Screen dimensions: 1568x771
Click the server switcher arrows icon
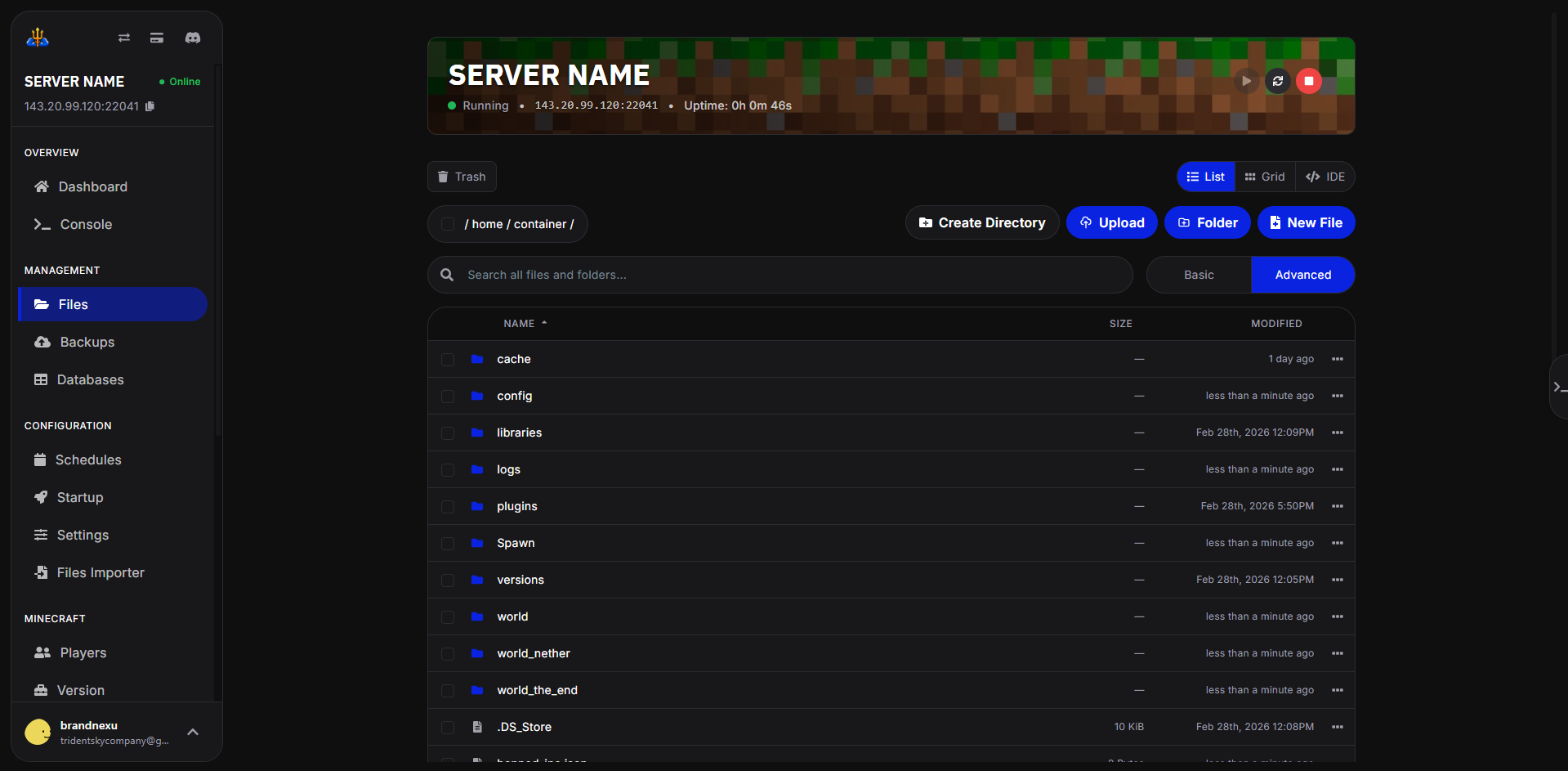pyautogui.click(x=123, y=38)
